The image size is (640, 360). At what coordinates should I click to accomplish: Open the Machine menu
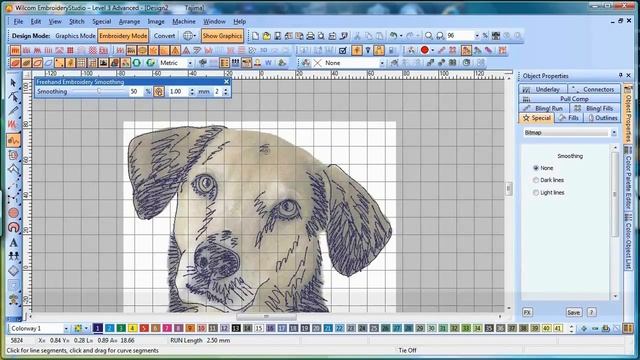pyautogui.click(x=184, y=21)
